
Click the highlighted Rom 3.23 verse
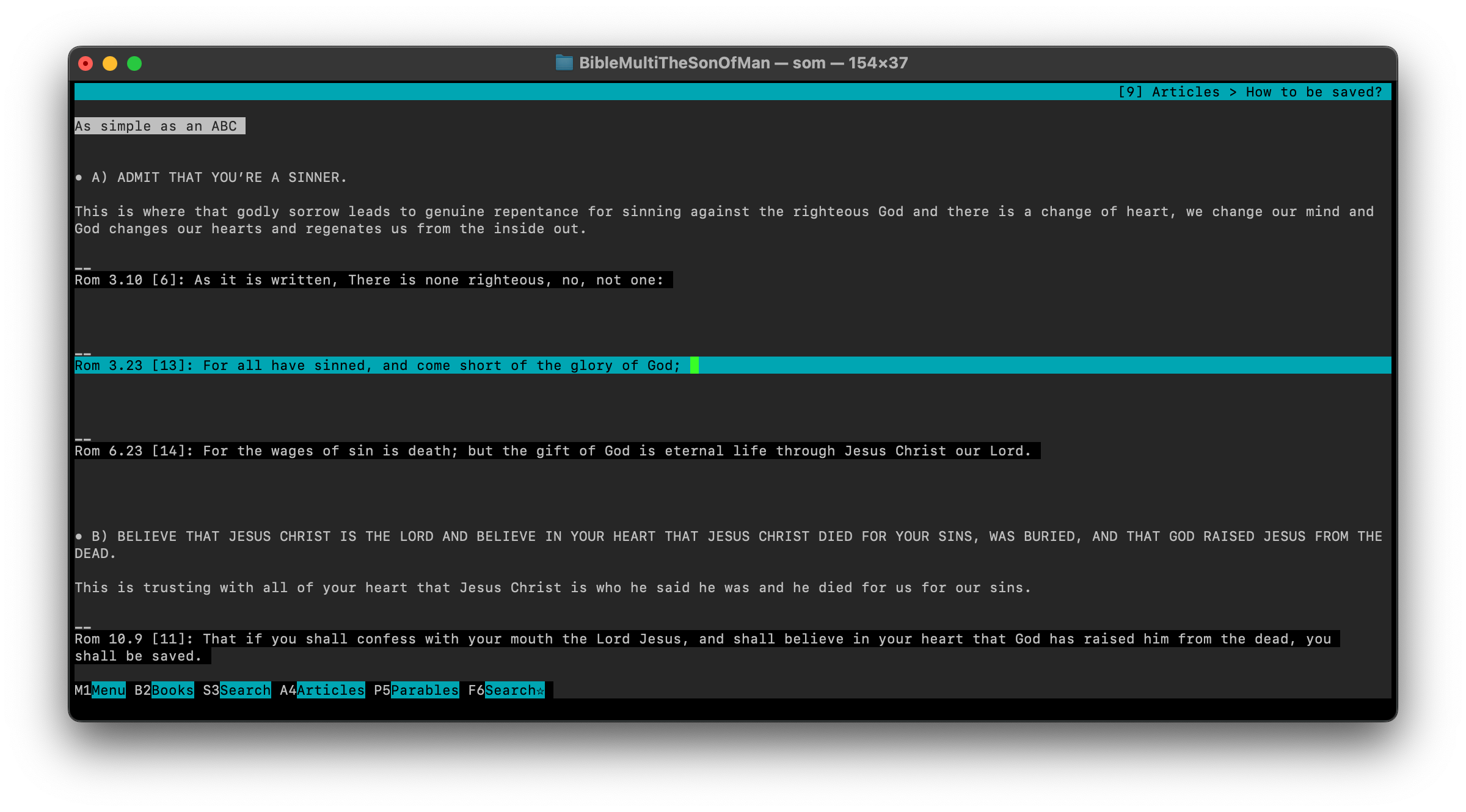click(x=732, y=365)
